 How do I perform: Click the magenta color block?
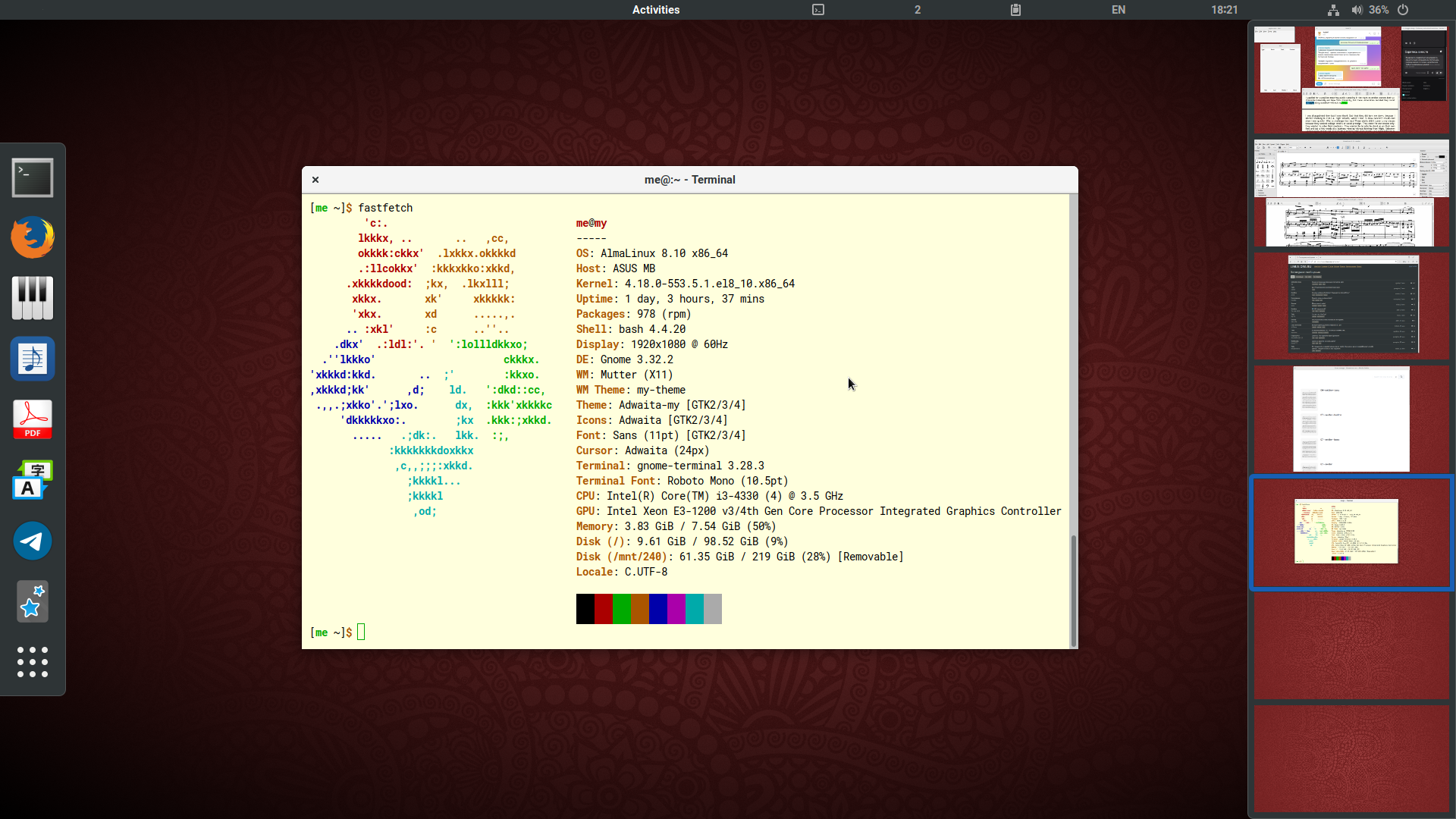click(x=676, y=609)
